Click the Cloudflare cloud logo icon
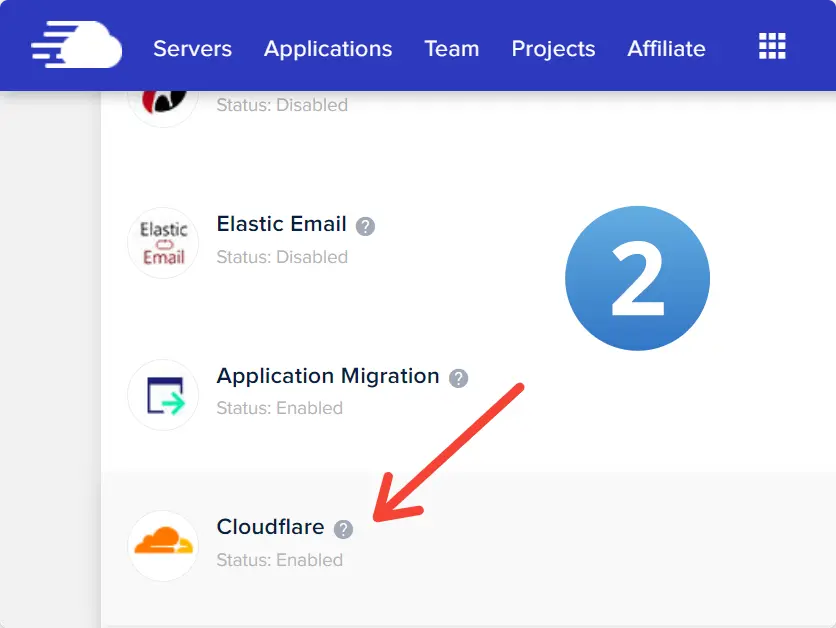The width and height of the screenshot is (836, 628). click(x=163, y=546)
